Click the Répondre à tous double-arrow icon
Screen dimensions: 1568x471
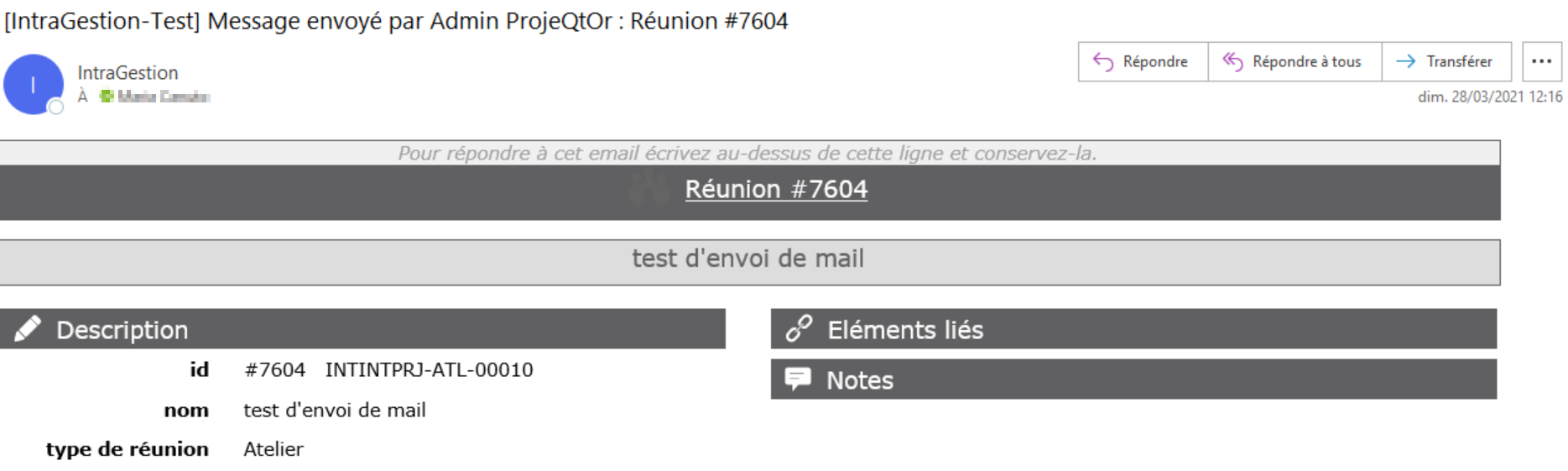1232,61
